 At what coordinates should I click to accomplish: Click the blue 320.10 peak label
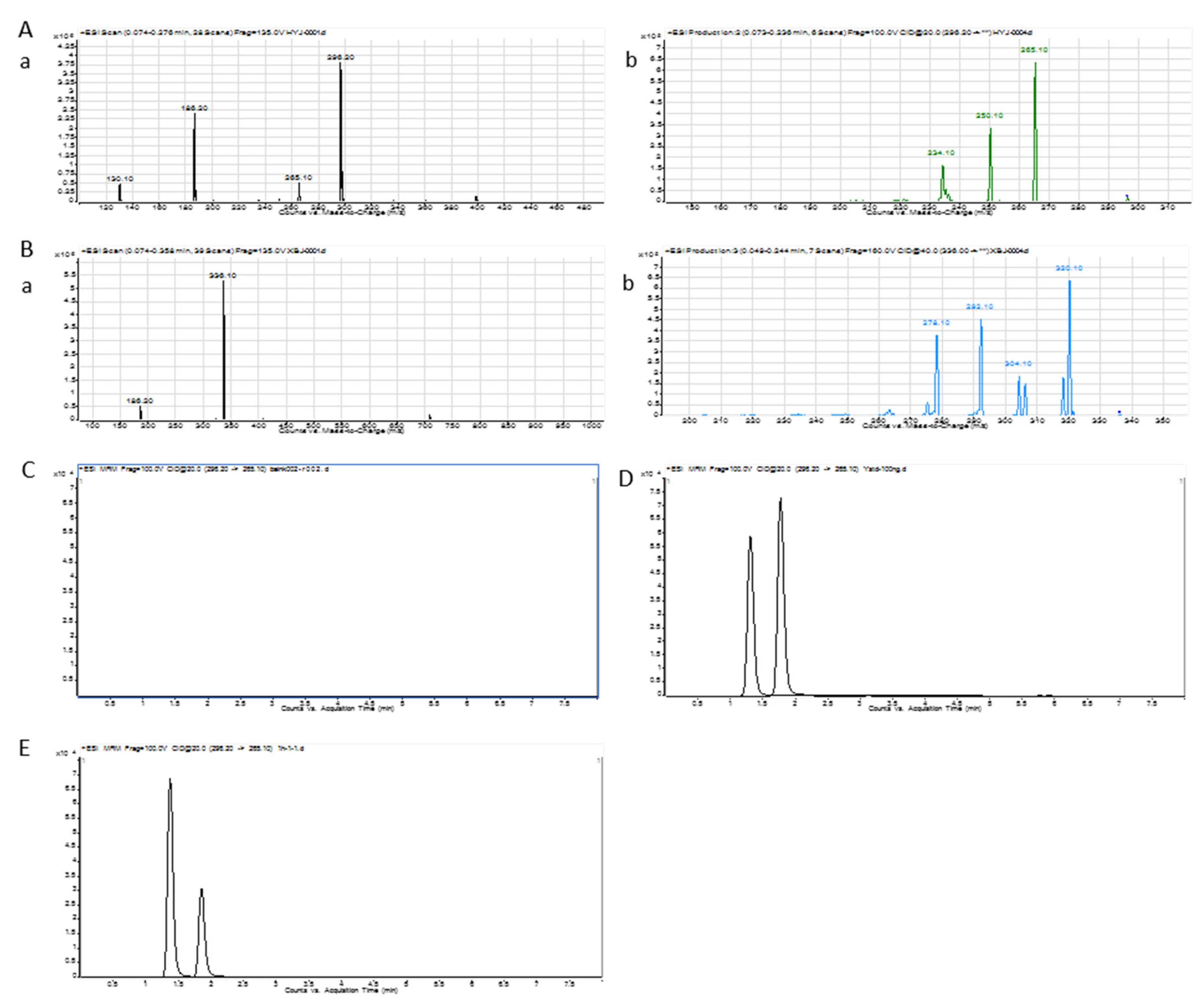(1069, 268)
